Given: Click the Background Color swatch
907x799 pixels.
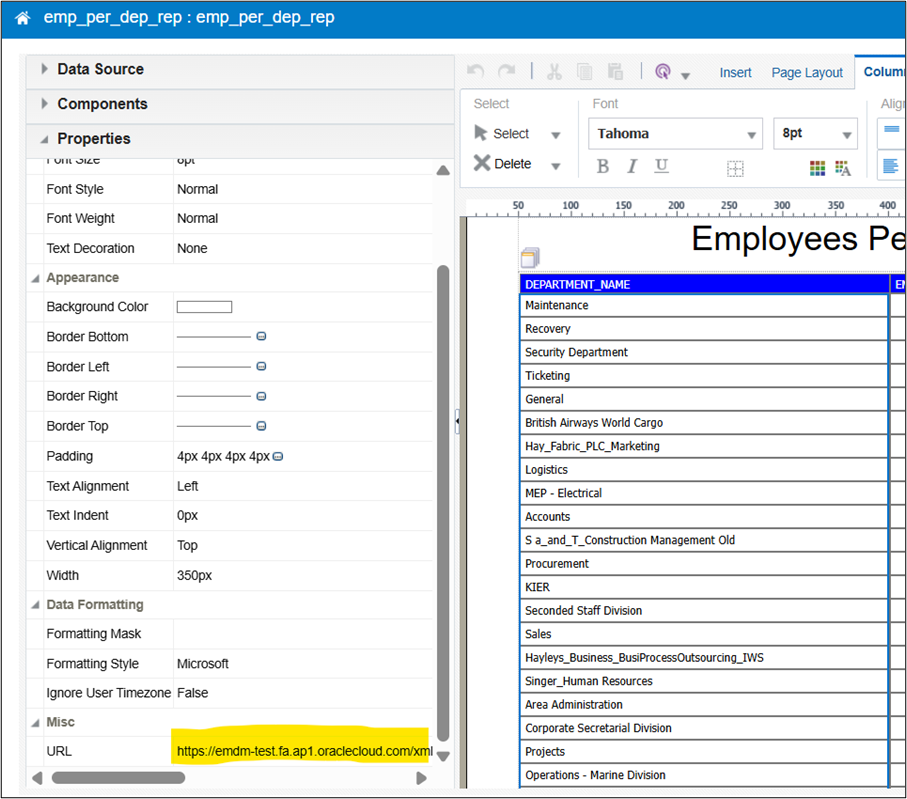Looking at the screenshot, I should [x=204, y=307].
